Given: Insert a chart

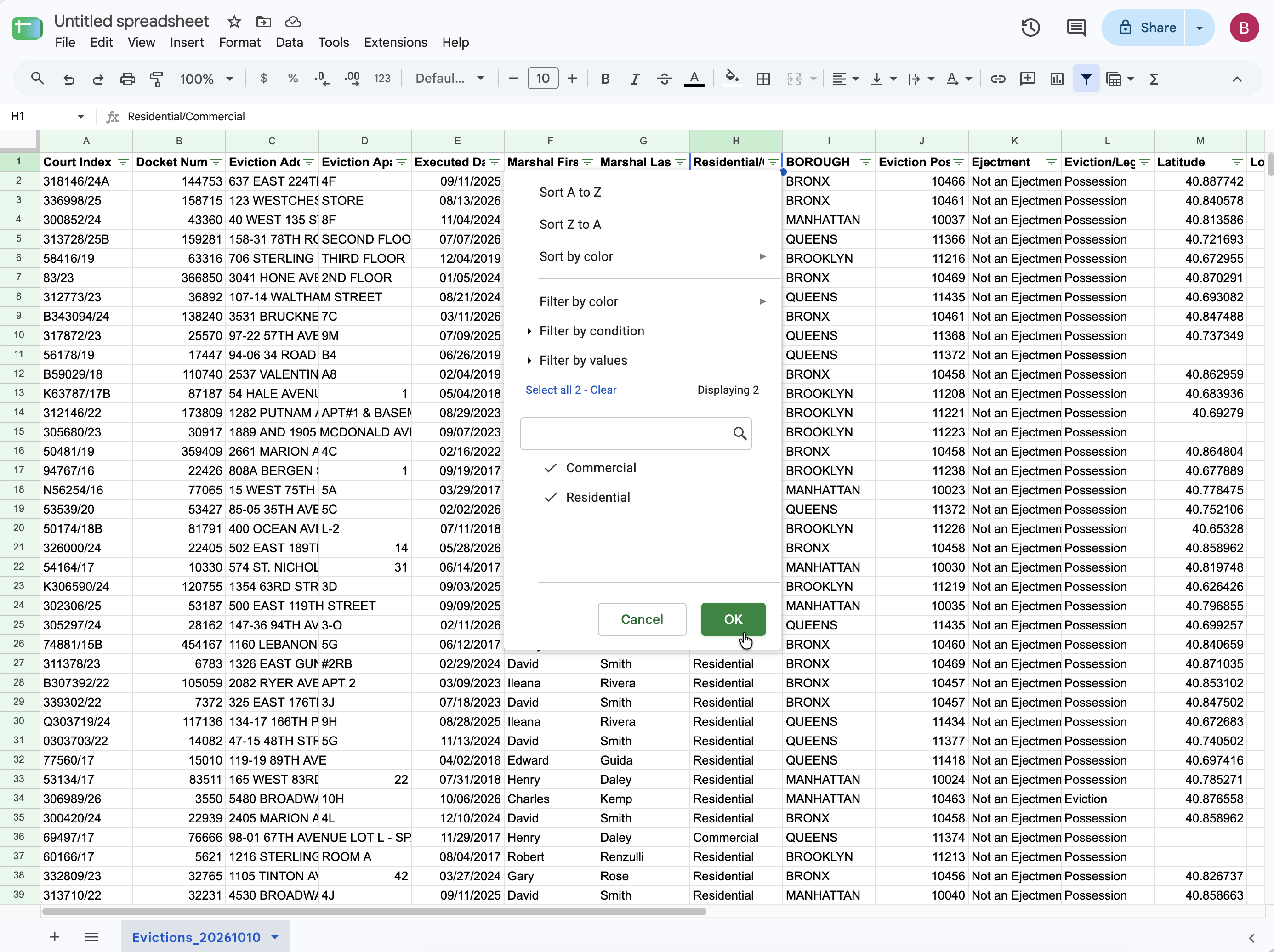Looking at the screenshot, I should (x=1056, y=79).
